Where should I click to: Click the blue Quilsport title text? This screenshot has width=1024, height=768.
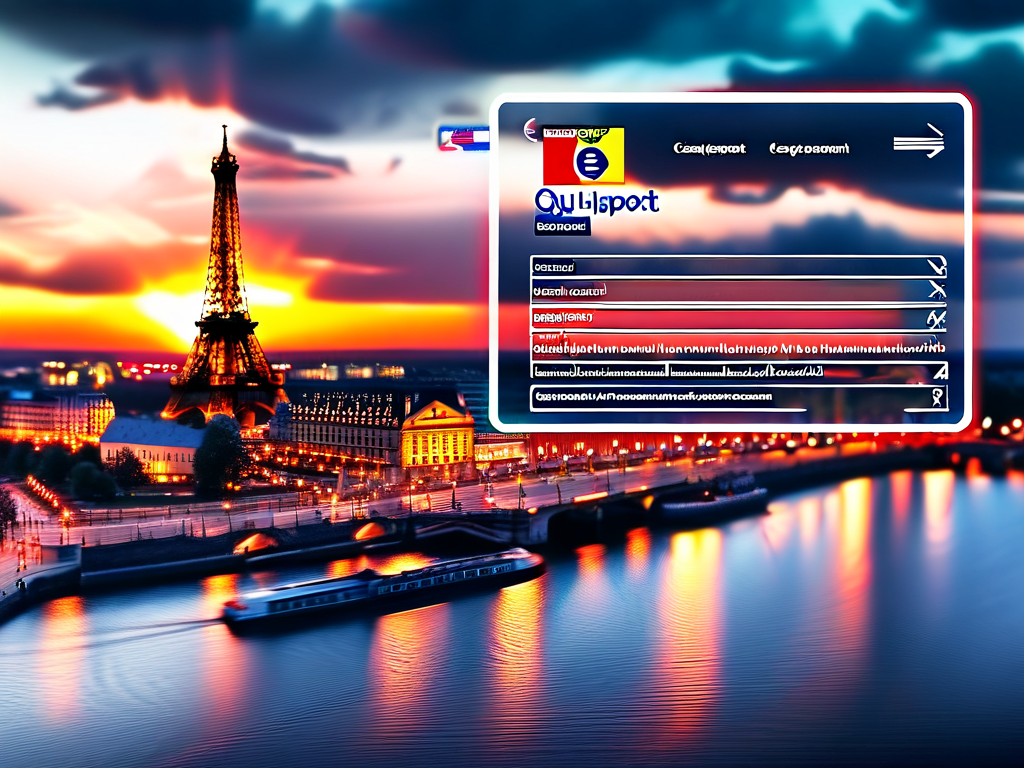pyautogui.click(x=596, y=202)
